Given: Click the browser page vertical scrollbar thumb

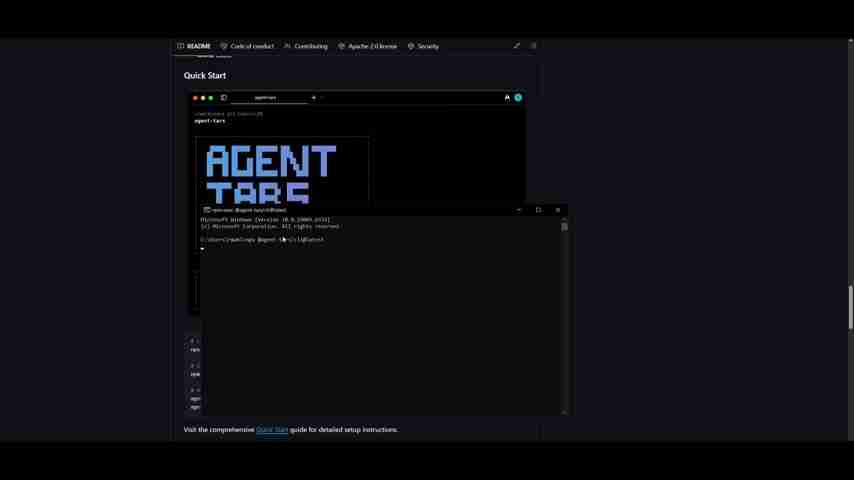Looking at the screenshot, I should [x=850, y=307].
